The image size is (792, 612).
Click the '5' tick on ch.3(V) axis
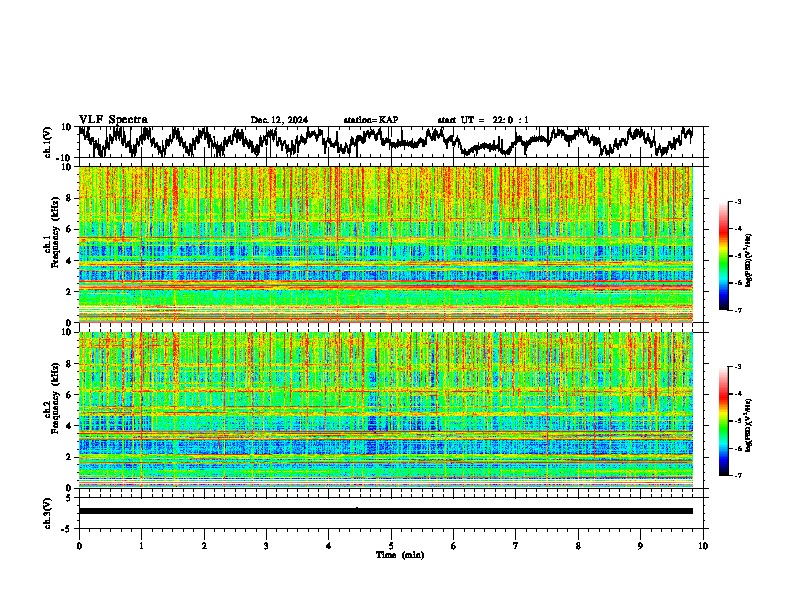pos(69,498)
